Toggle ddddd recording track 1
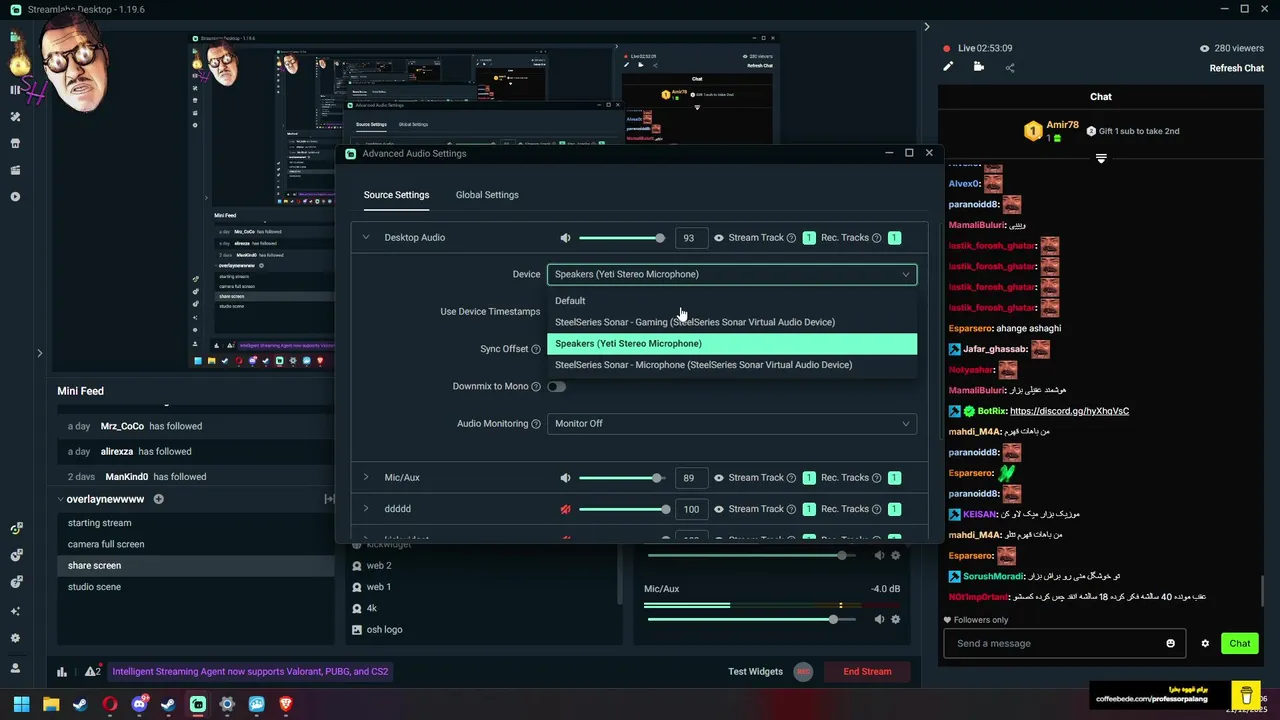 [894, 509]
